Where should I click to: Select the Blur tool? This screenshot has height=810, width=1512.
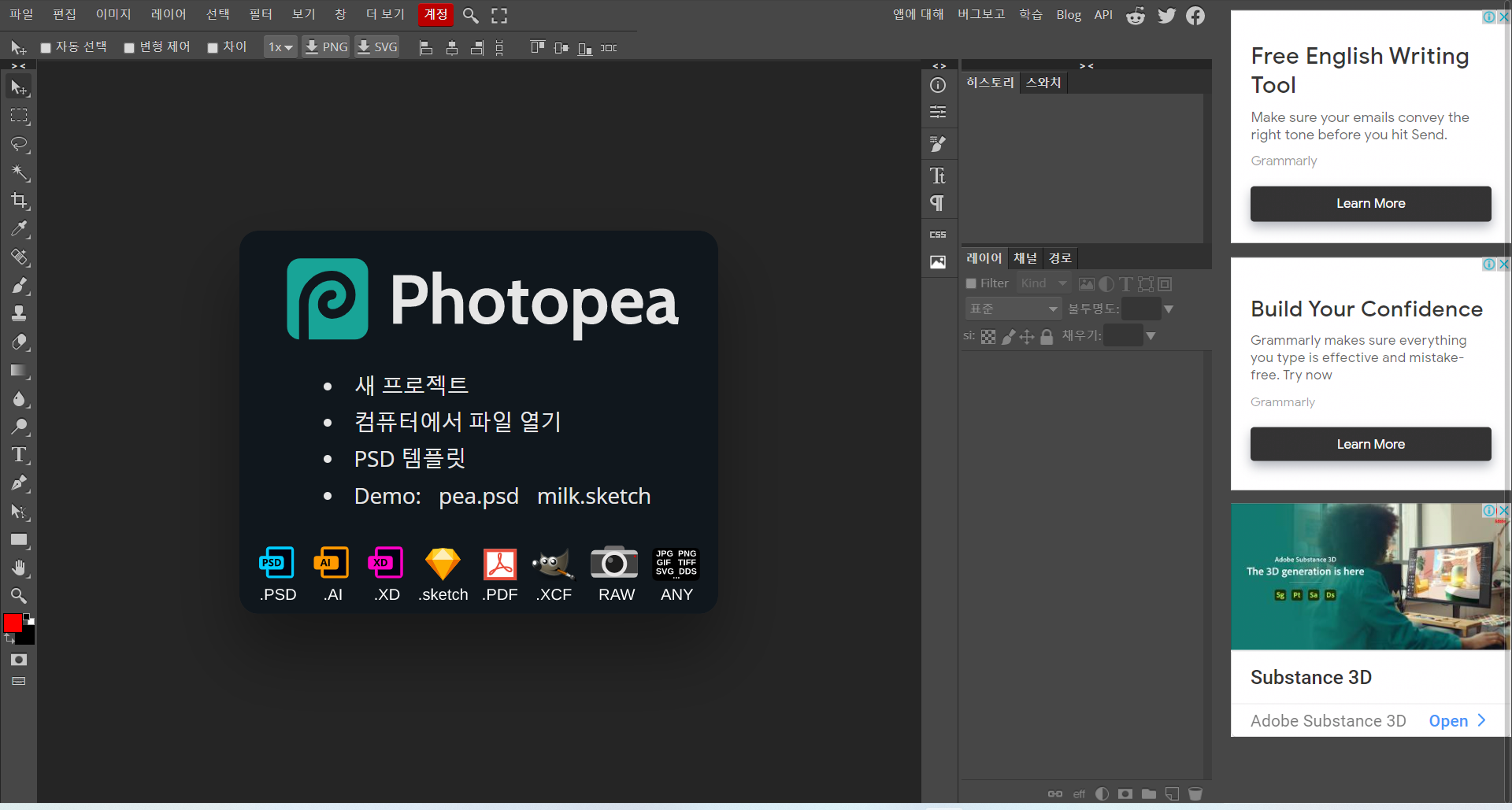tap(19, 399)
